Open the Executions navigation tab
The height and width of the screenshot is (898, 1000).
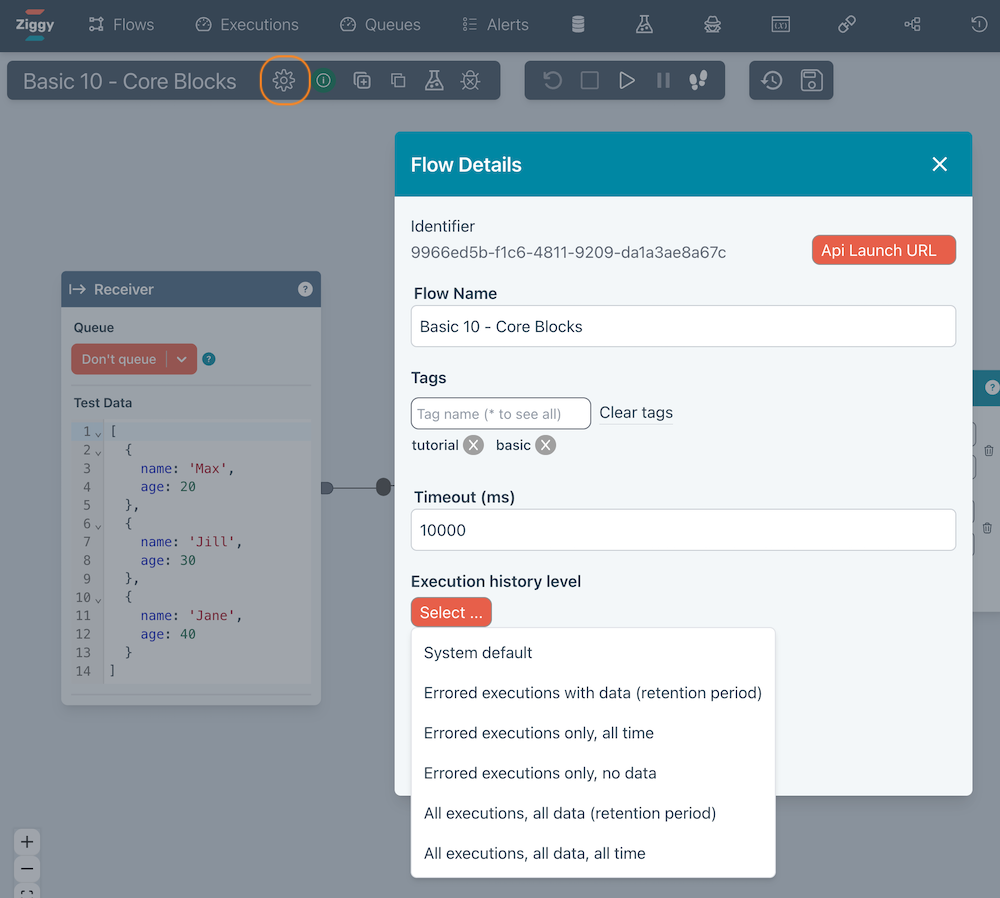(247, 25)
